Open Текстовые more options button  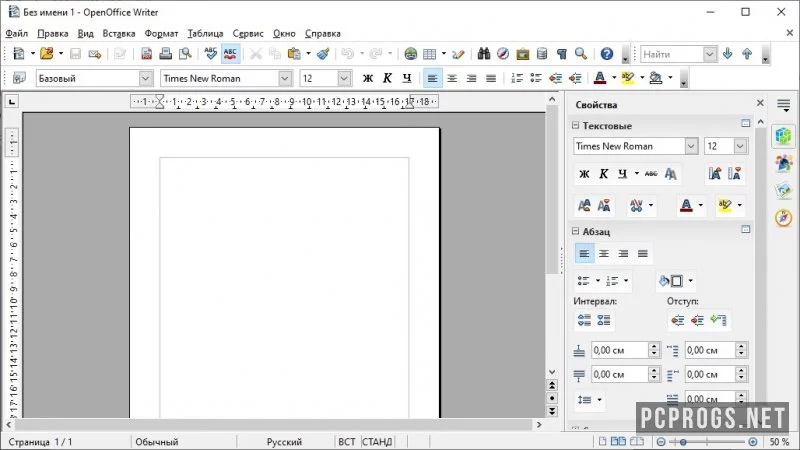[x=745, y=123]
